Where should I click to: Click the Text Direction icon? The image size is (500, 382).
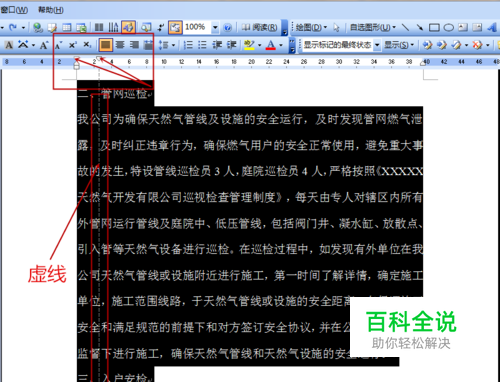pos(113,27)
